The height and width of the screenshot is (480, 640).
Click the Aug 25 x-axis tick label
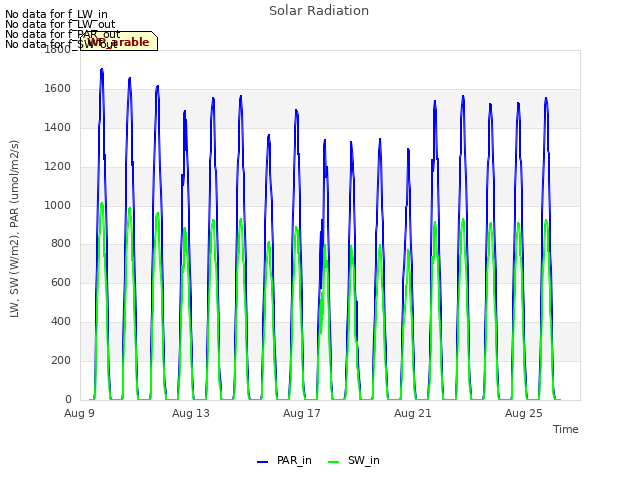point(524,413)
